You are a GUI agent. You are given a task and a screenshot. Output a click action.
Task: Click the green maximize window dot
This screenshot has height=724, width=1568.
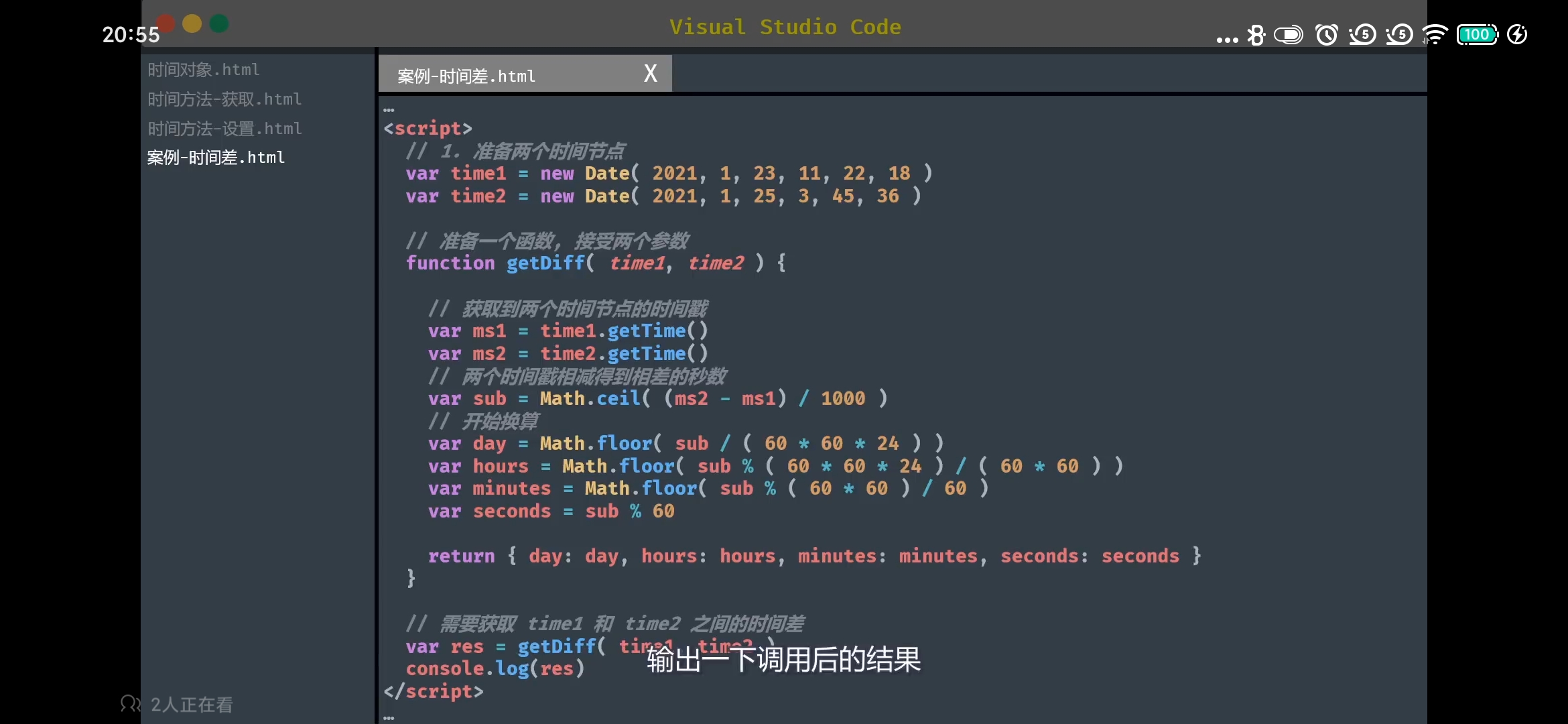[x=219, y=24]
